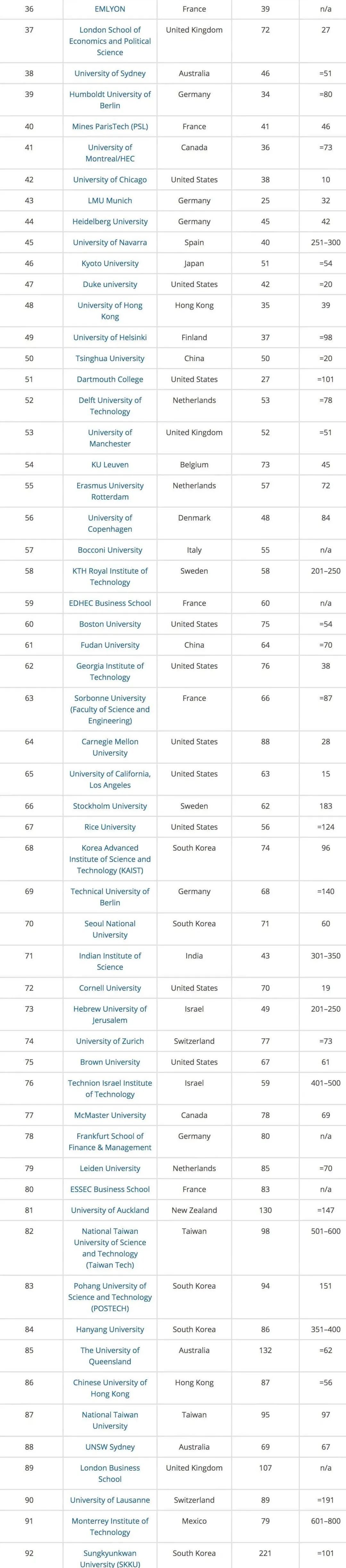Click the McMaster University link
This screenshot has width=346, height=1568.
click(x=110, y=1115)
